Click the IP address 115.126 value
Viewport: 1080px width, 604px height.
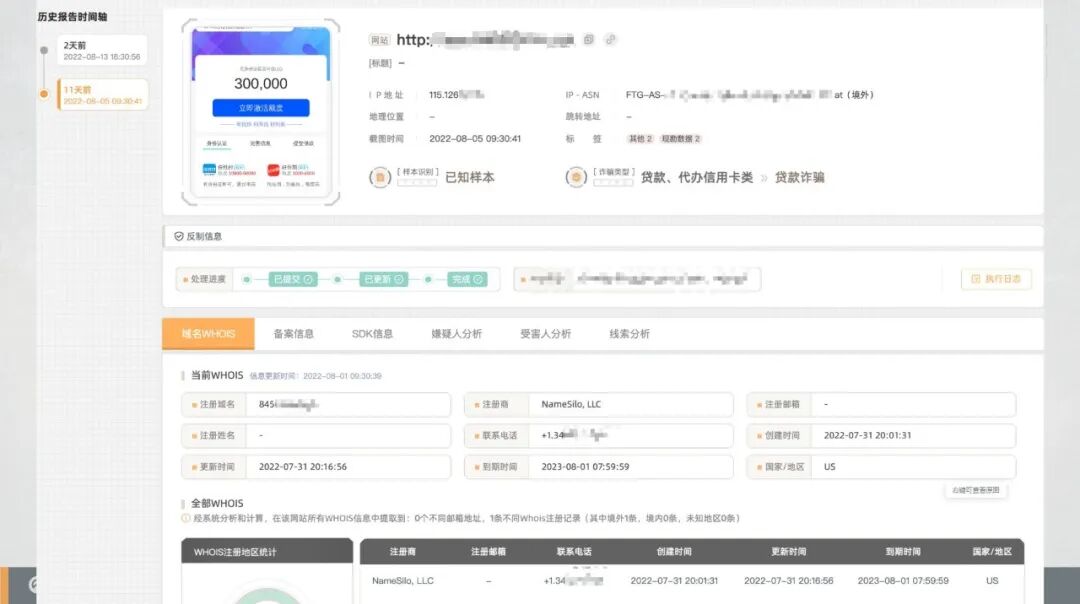coord(456,95)
